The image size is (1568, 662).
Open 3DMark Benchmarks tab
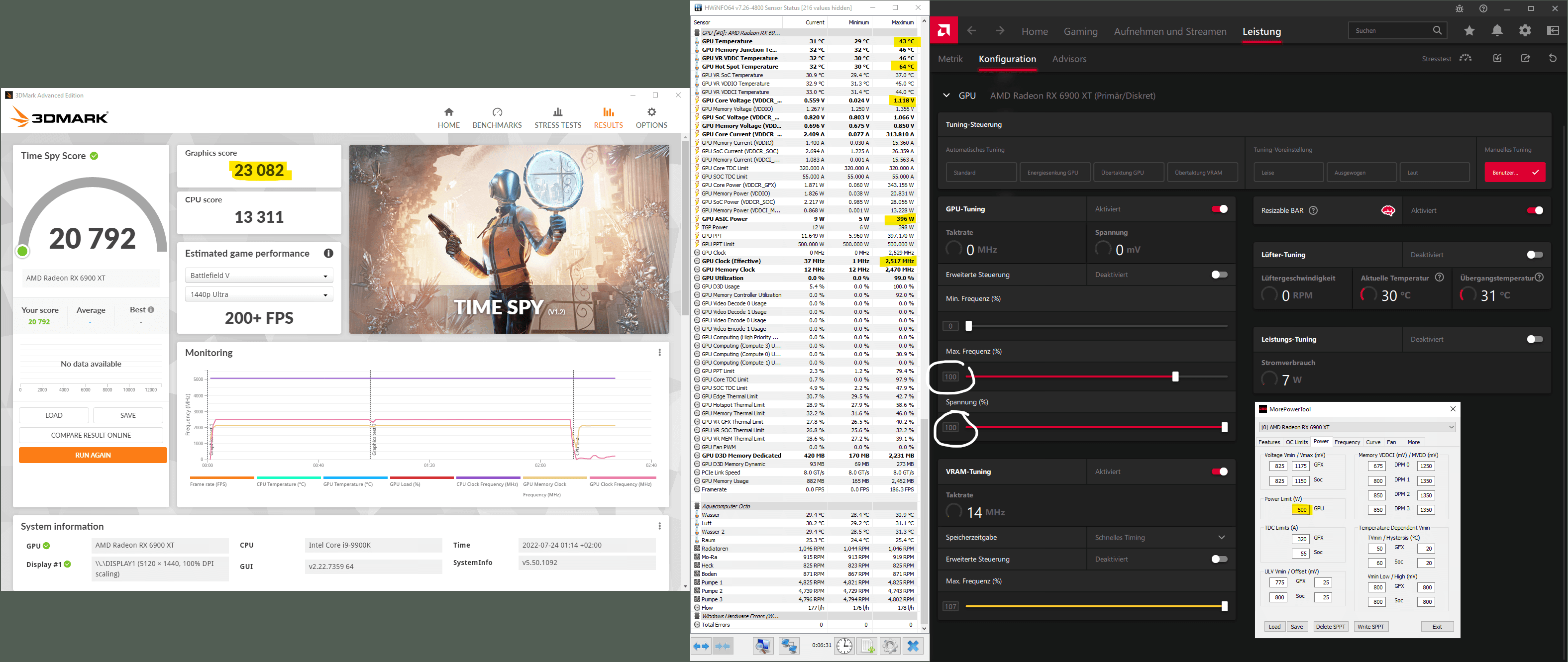coord(497,118)
